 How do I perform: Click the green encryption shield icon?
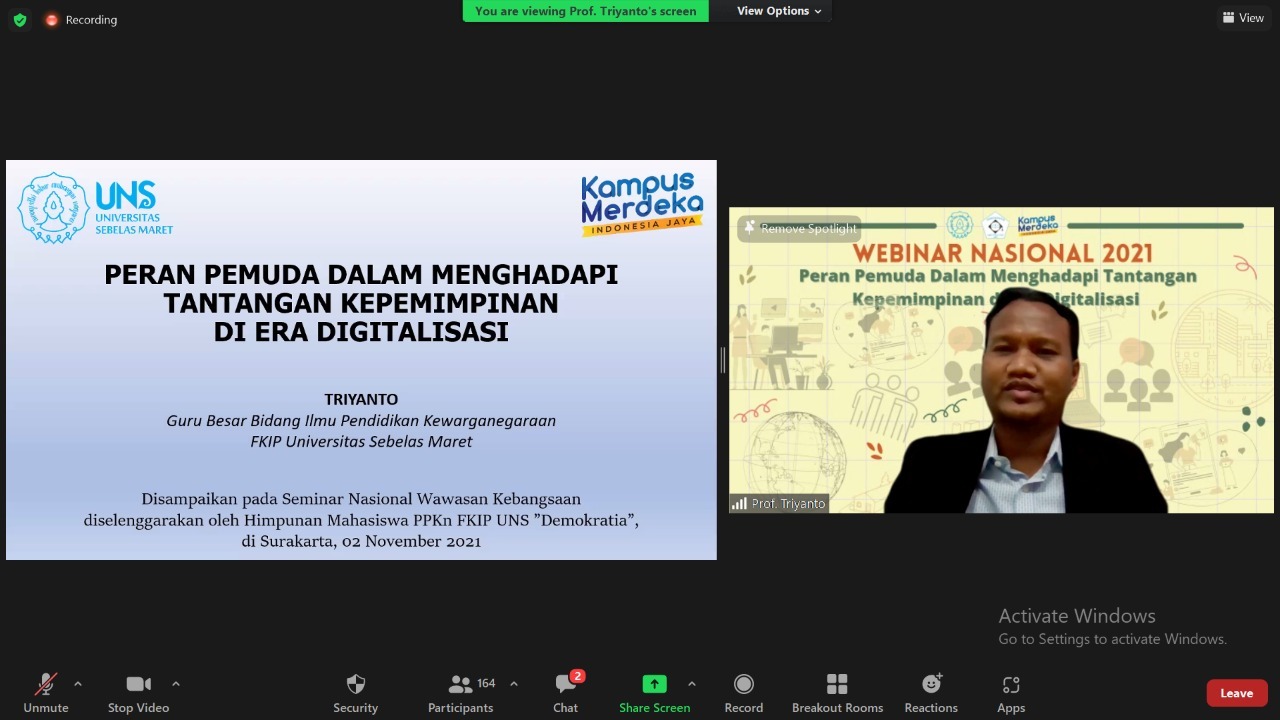[20, 19]
